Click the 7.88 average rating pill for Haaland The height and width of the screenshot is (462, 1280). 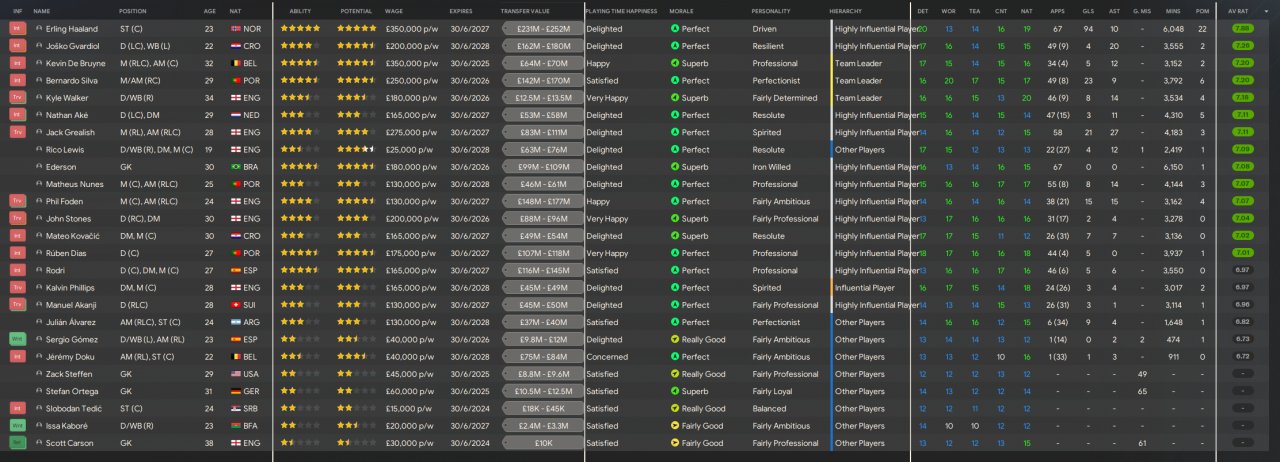pyautogui.click(x=1242, y=29)
